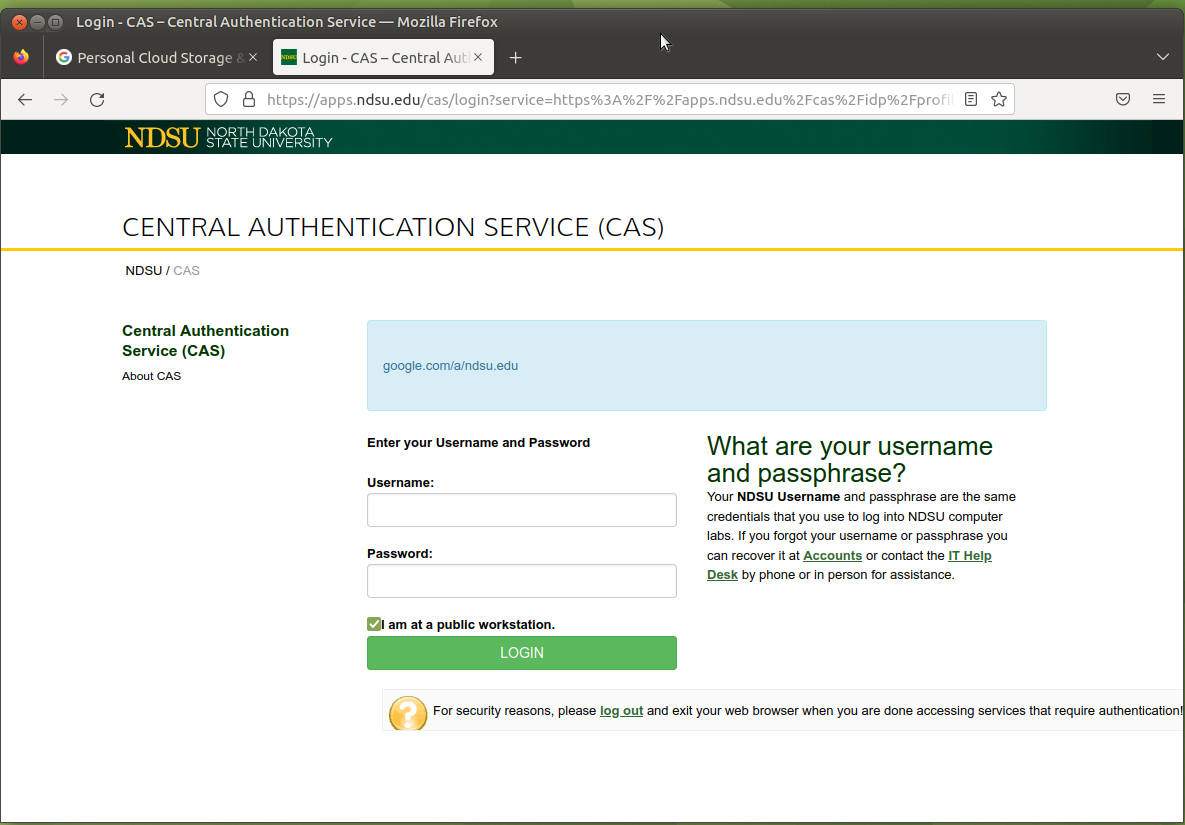The width and height of the screenshot is (1185, 825).
Task: Expand the list all tabs dropdown
Action: [1162, 57]
